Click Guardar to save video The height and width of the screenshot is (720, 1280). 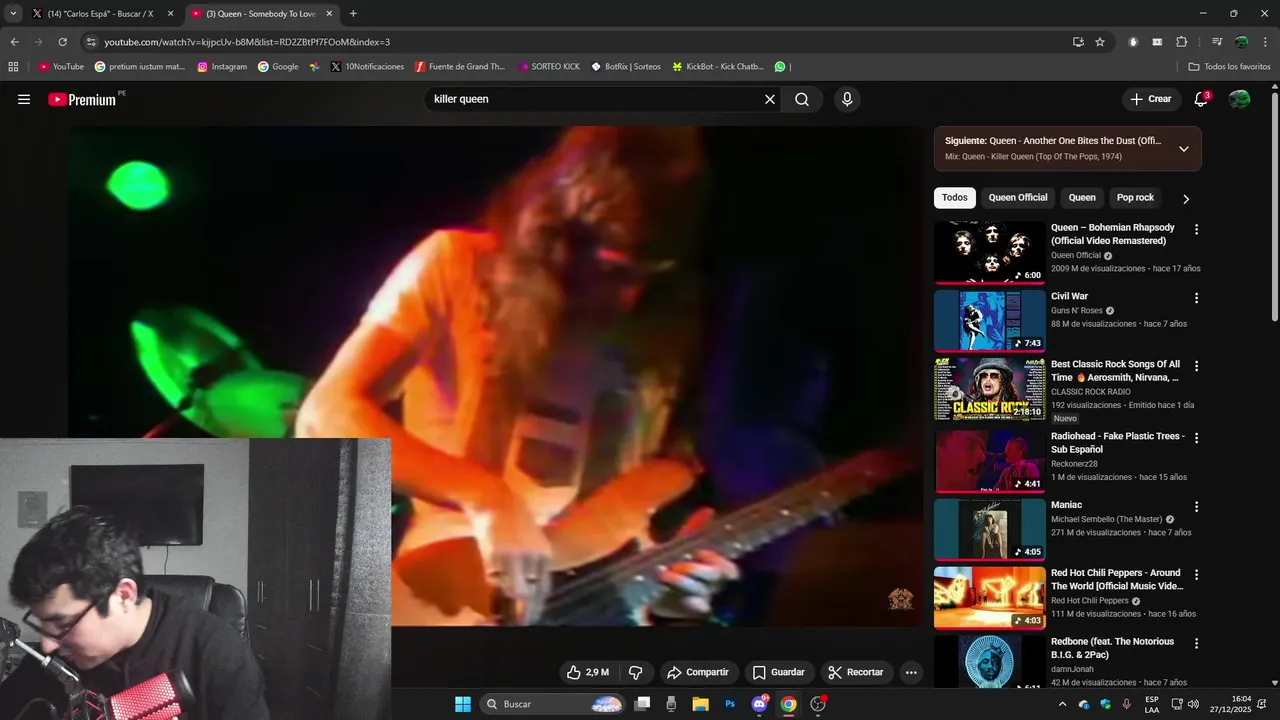778,672
